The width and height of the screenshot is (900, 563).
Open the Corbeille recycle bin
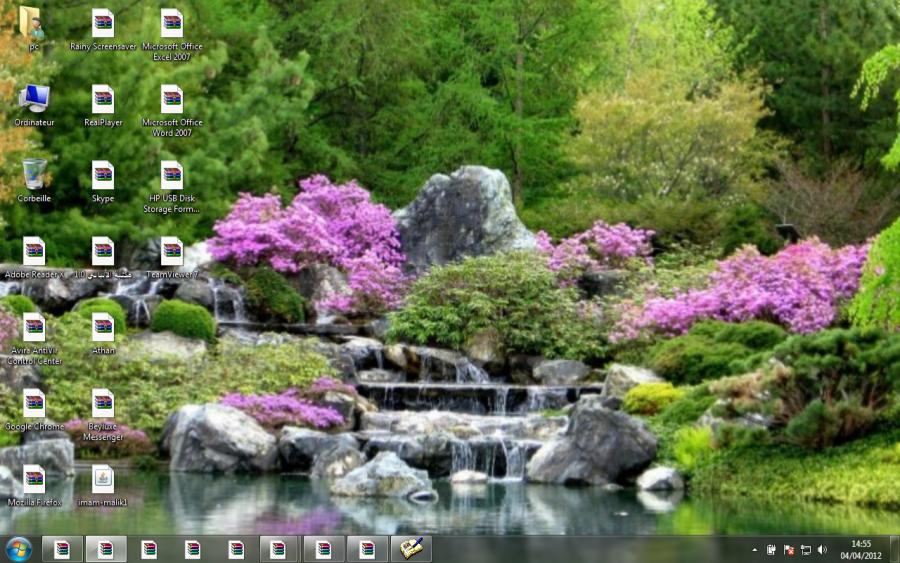34,175
